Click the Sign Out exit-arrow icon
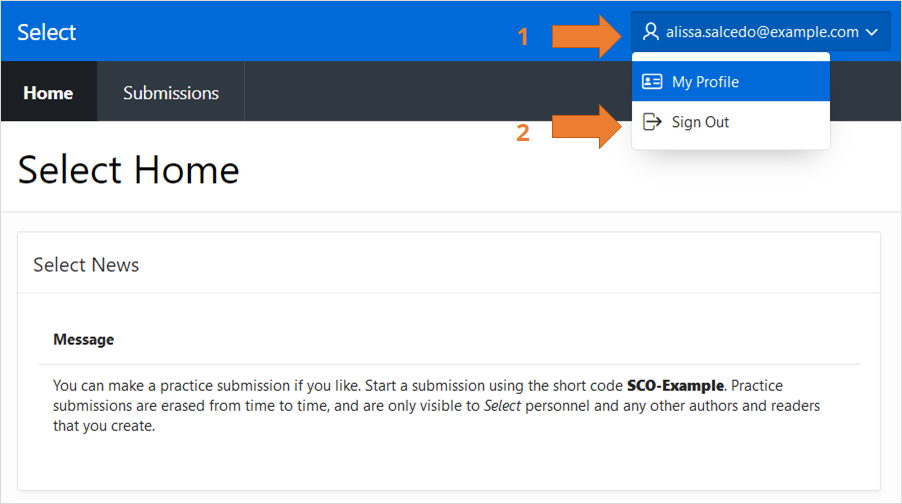Viewport: 902px width, 504px height. (x=652, y=122)
